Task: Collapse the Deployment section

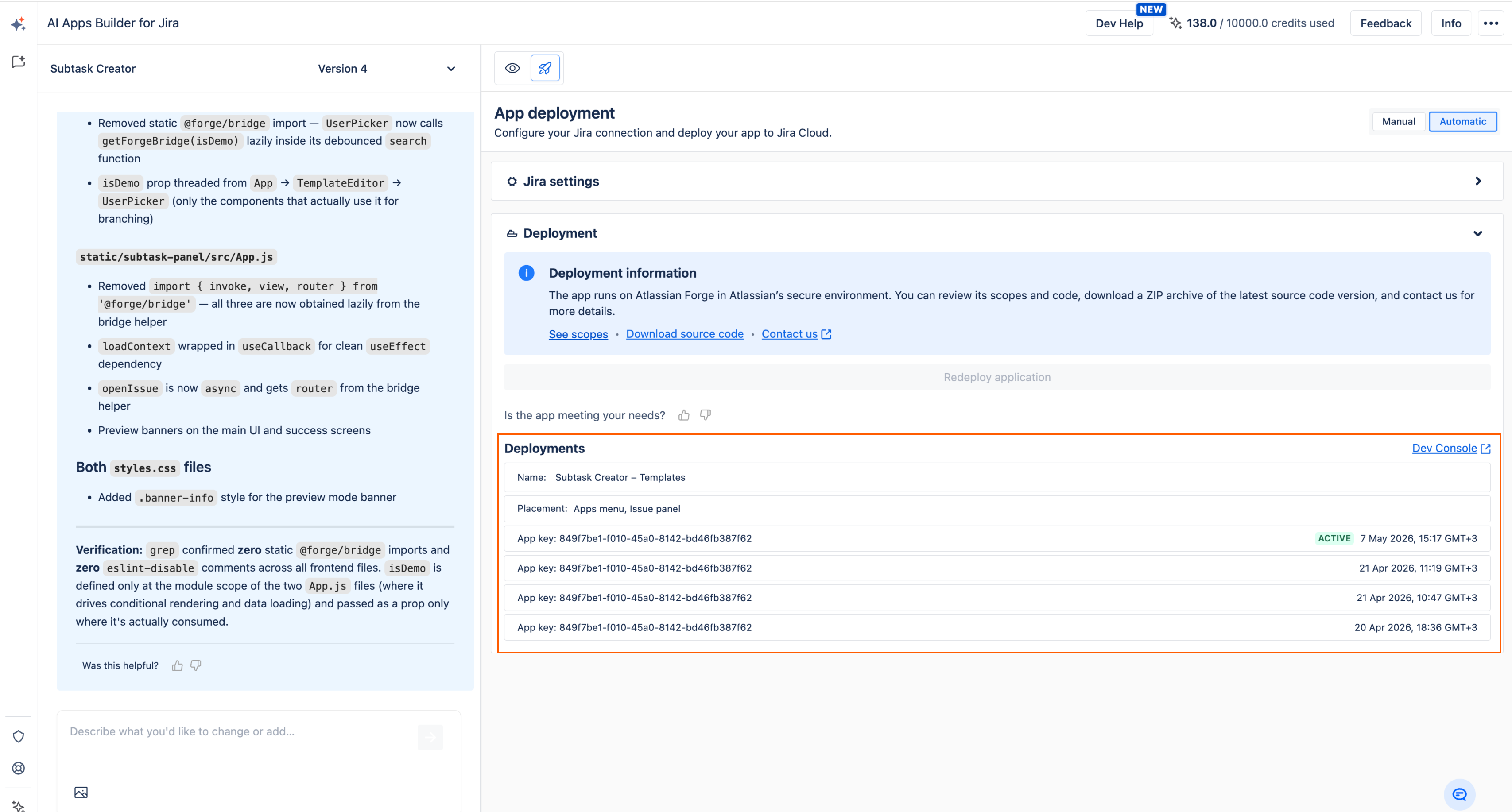Action: click(1478, 233)
